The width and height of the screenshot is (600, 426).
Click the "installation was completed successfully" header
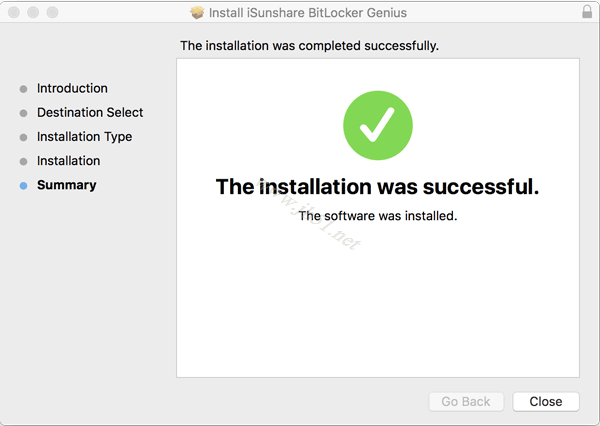pos(309,46)
